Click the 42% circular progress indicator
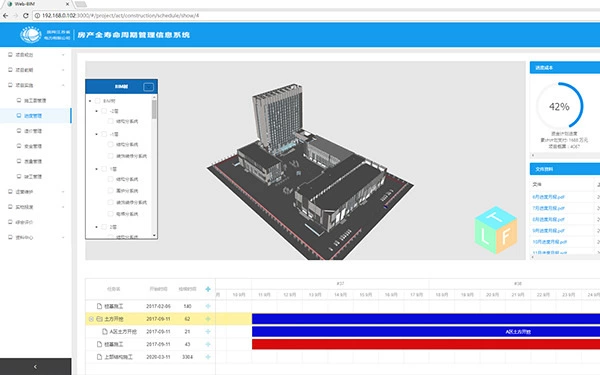Screen dimensions: 600x375 tap(559, 106)
